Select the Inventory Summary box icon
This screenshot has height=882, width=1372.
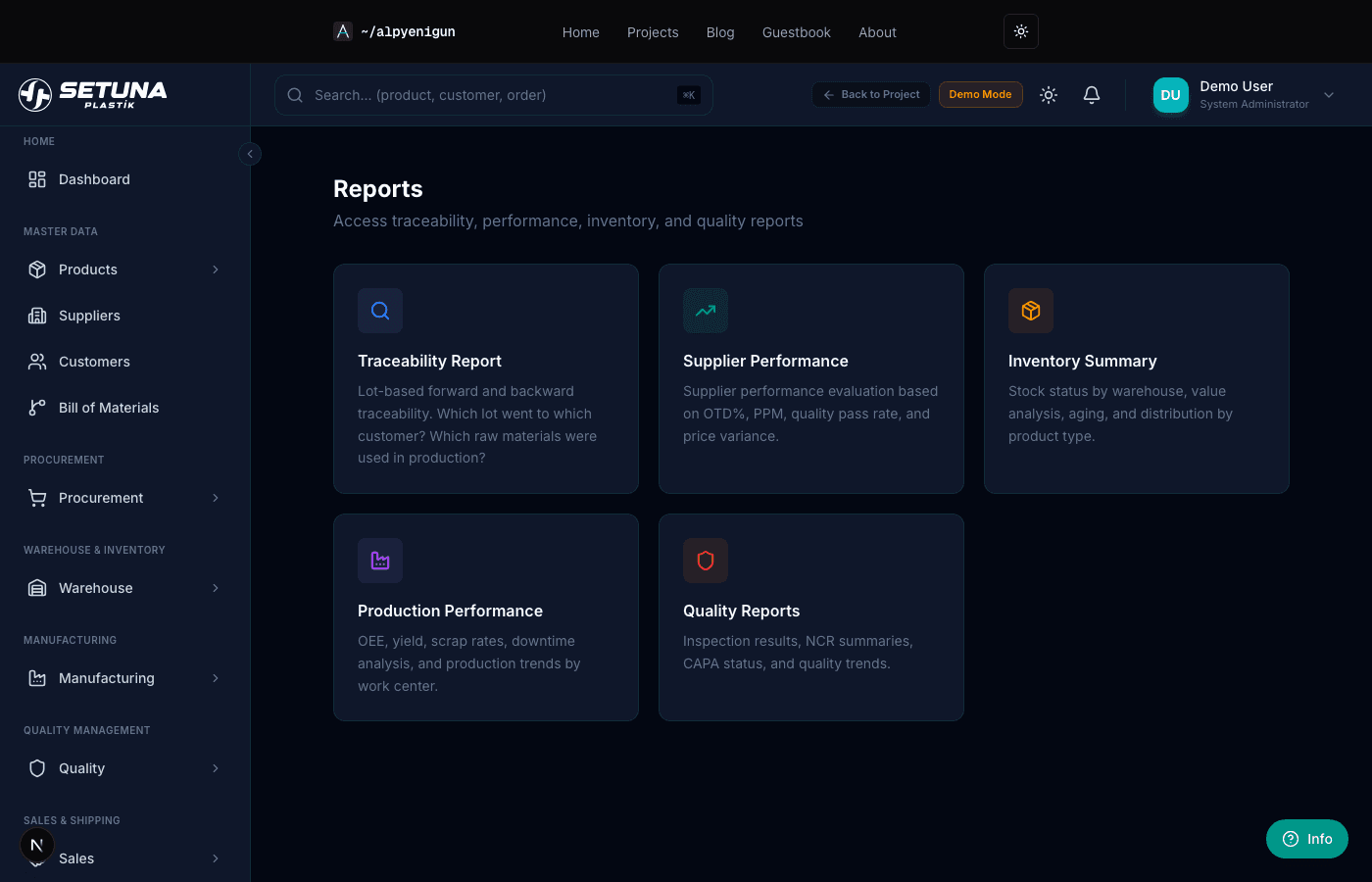pos(1031,311)
